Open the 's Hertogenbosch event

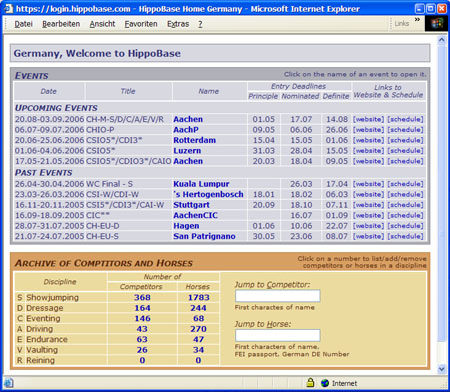208,194
